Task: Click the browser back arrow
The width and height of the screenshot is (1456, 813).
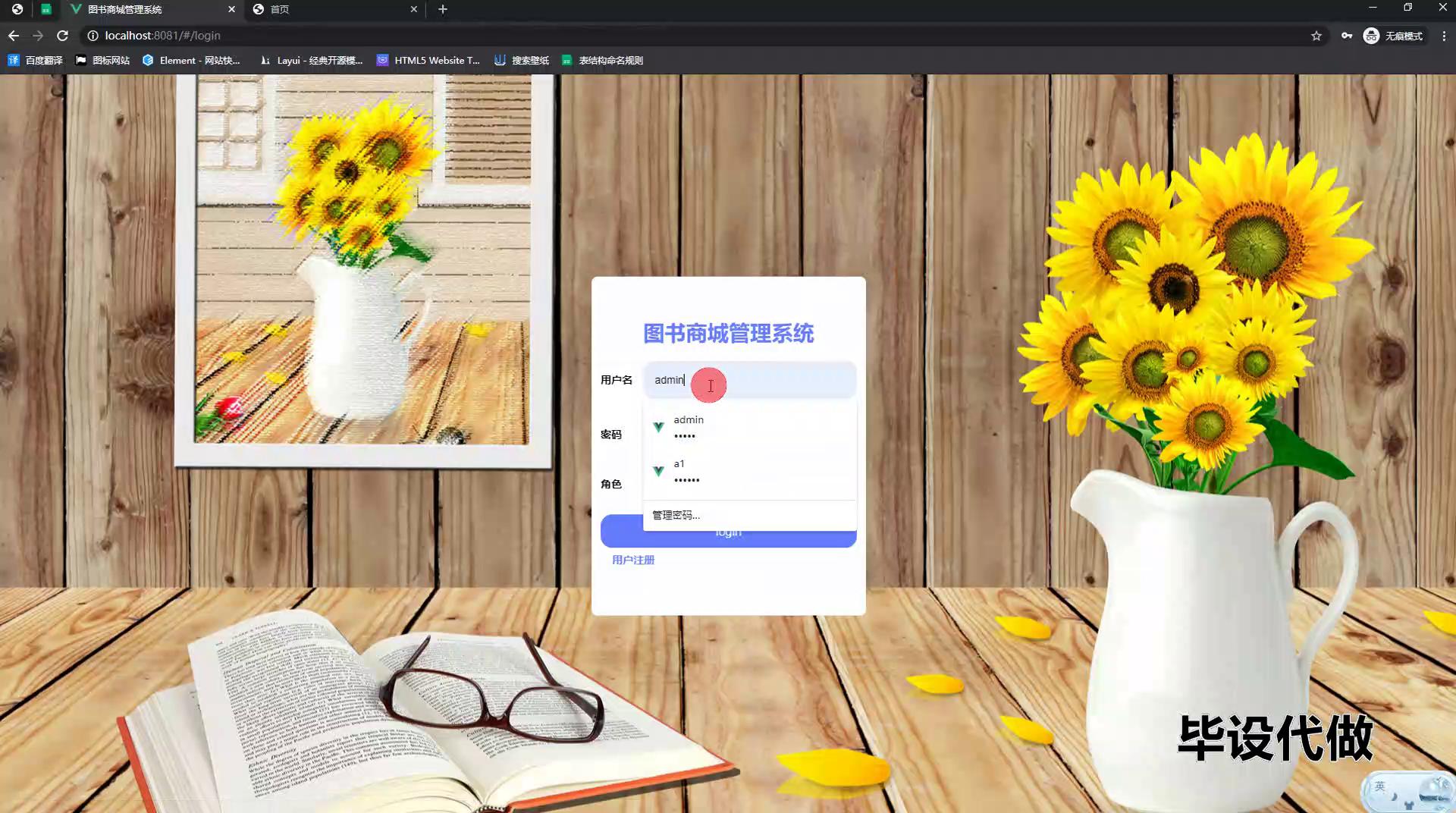Action: pos(14,36)
